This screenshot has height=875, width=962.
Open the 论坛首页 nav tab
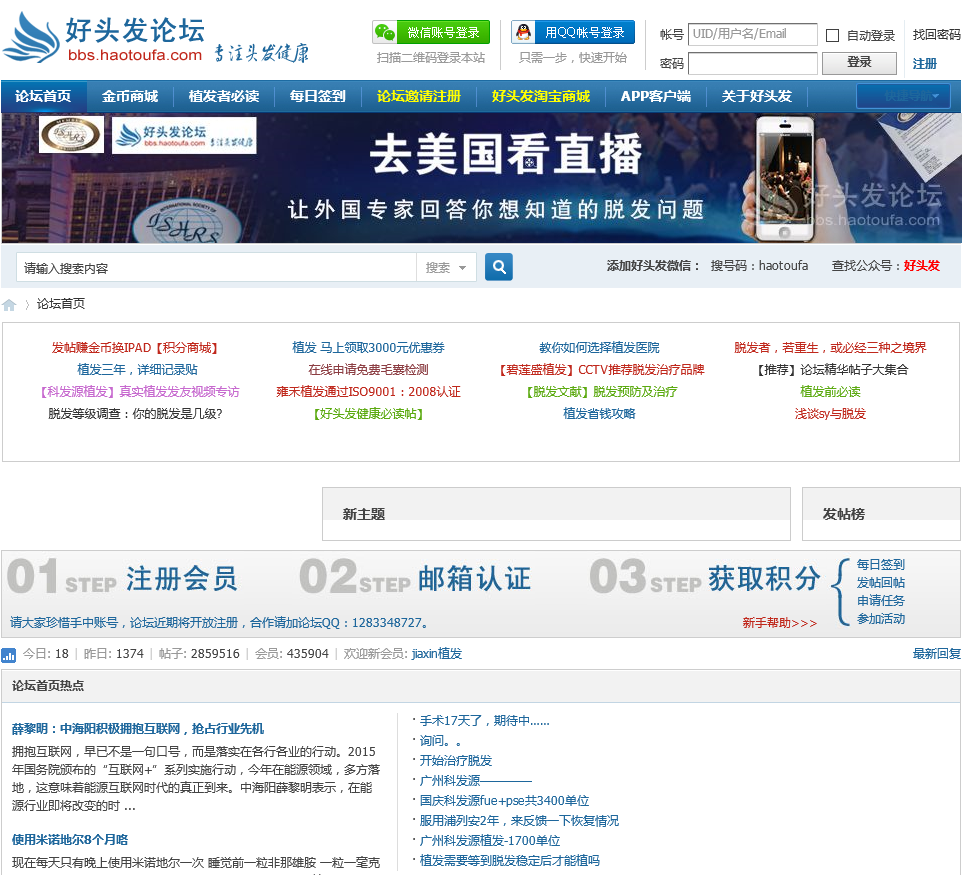(43, 96)
